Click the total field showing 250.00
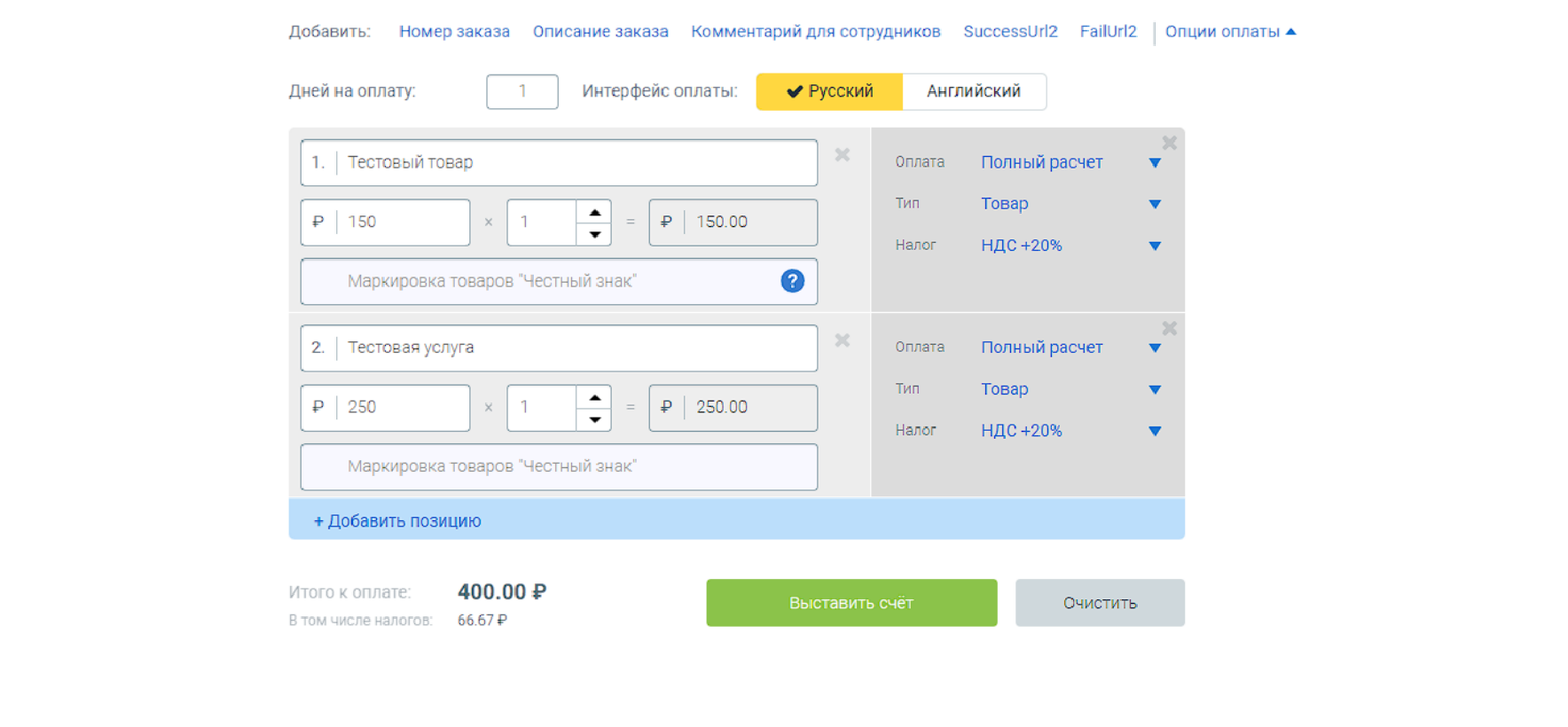The image size is (1568, 727). [x=733, y=408]
